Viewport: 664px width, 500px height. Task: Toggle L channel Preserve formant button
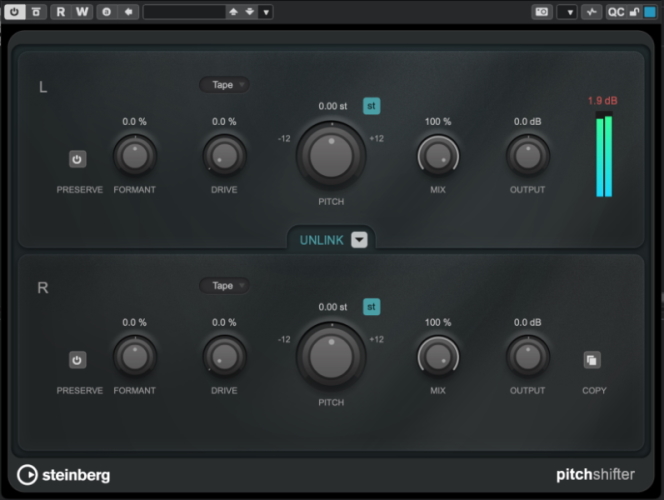click(x=77, y=159)
